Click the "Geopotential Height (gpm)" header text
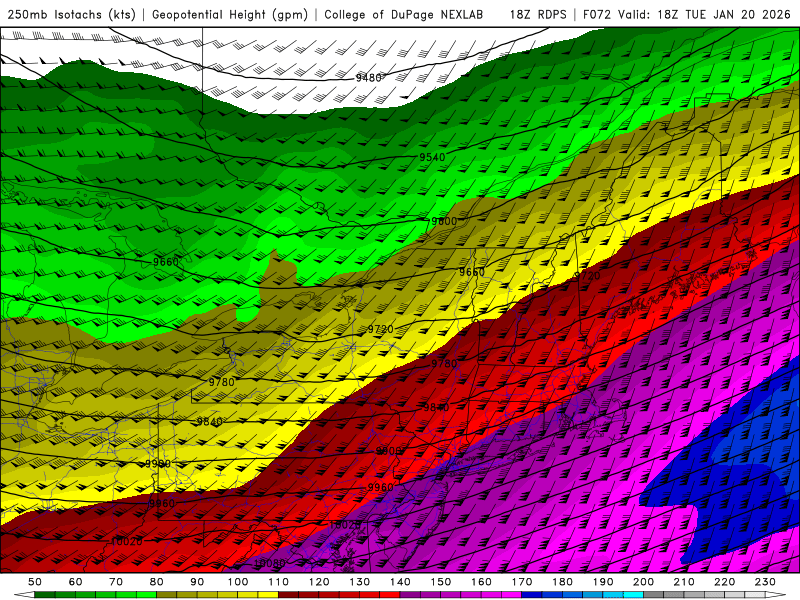 pos(230,14)
